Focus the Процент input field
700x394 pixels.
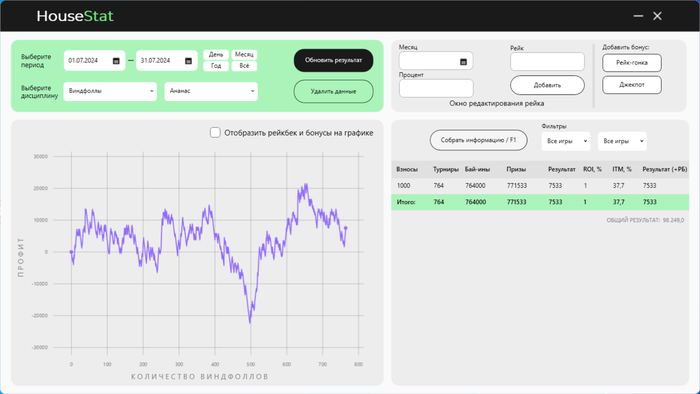pos(436,88)
